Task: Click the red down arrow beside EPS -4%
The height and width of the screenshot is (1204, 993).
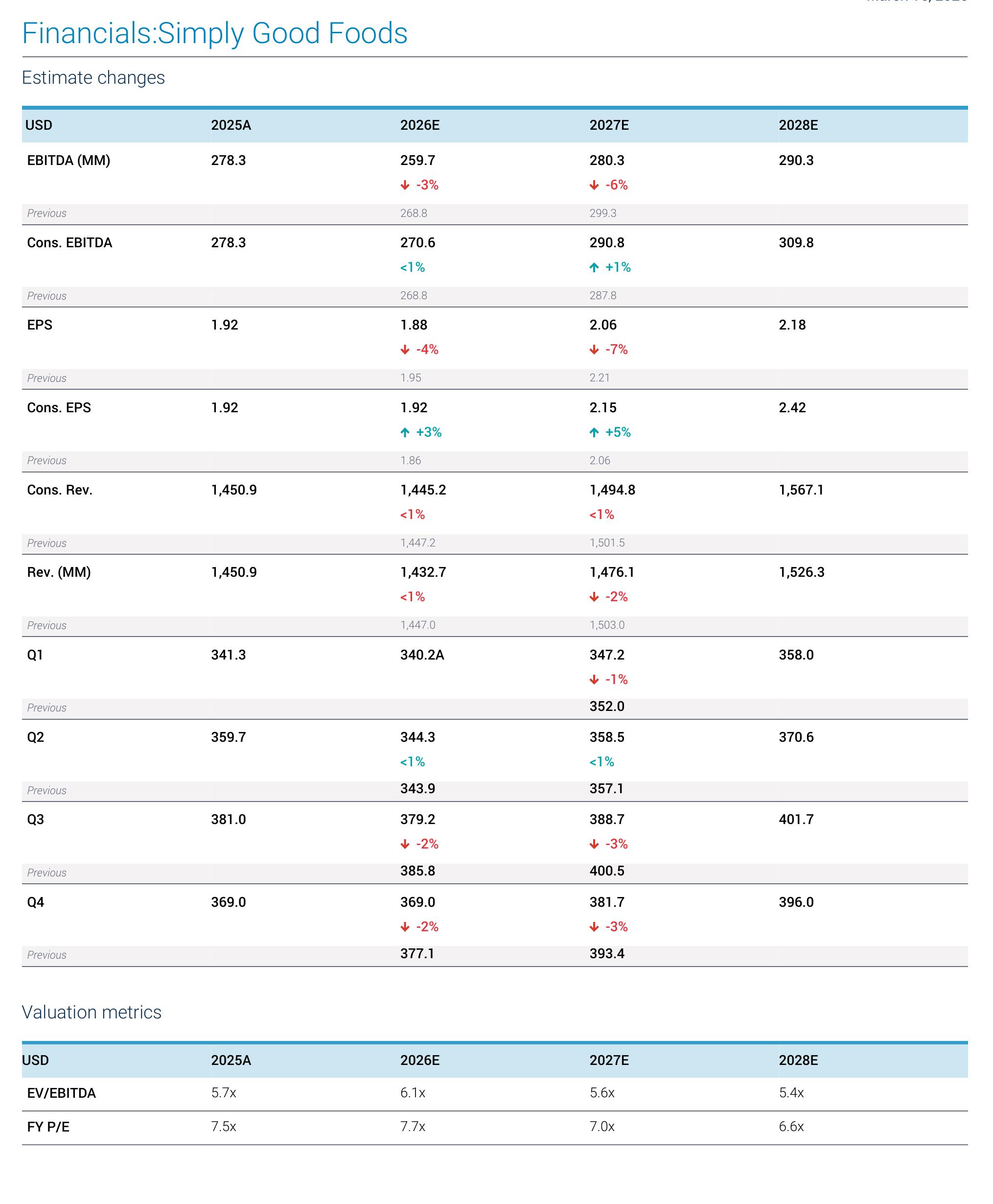Action: click(405, 350)
